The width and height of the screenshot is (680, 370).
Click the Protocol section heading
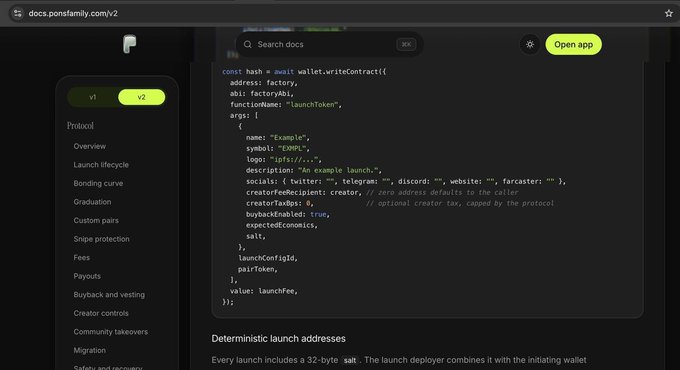pos(80,126)
